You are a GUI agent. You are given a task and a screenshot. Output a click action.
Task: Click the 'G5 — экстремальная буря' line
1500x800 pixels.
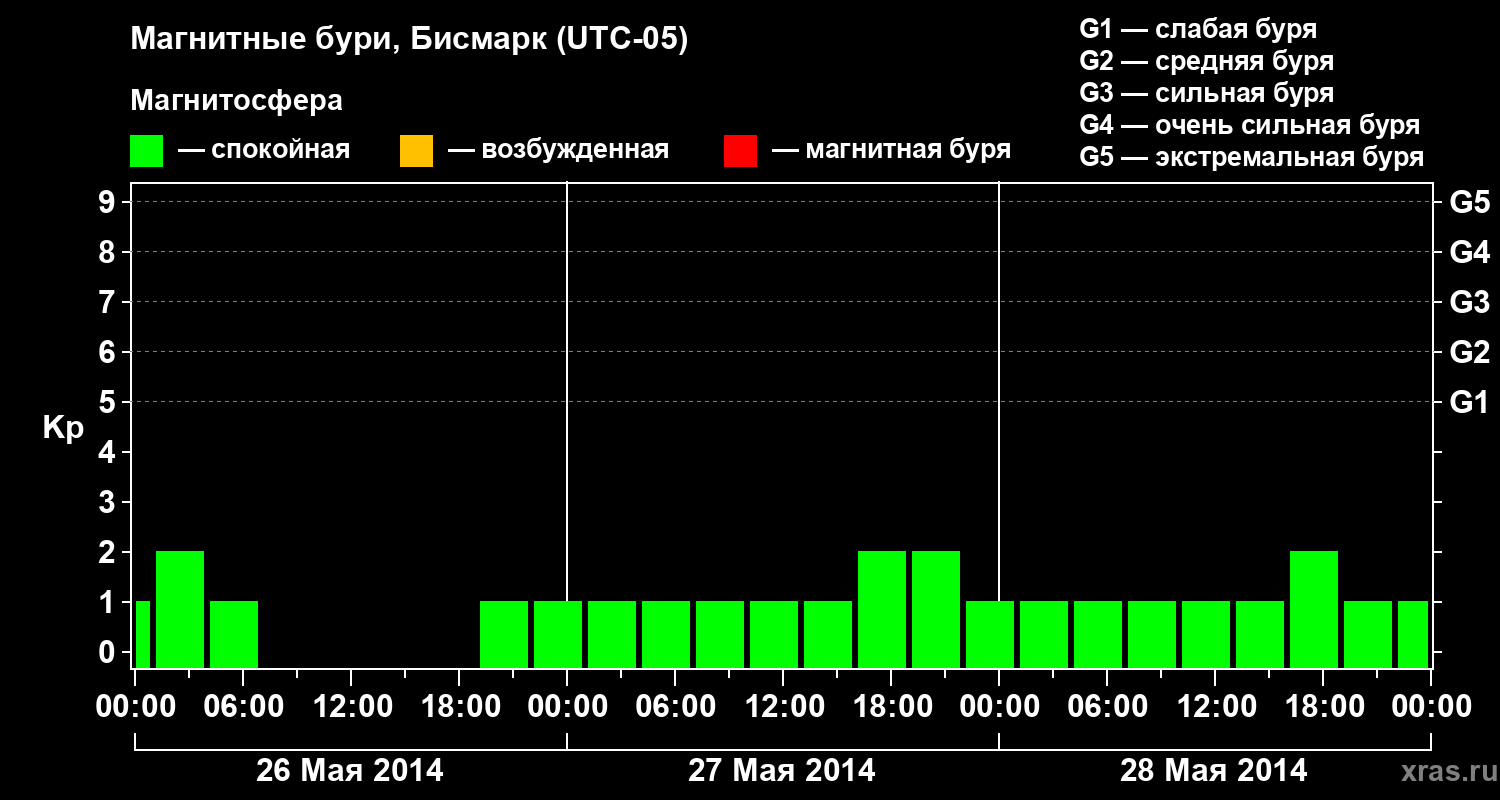pos(1251,157)
